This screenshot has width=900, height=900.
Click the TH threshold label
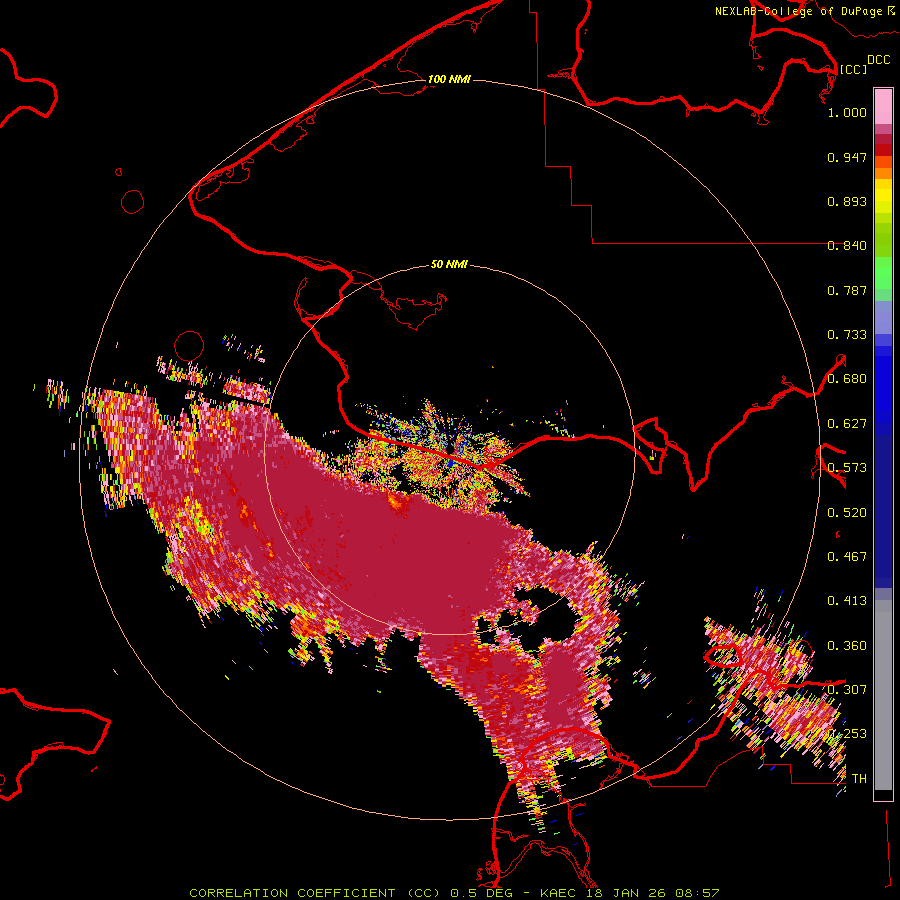pos(859,779)
